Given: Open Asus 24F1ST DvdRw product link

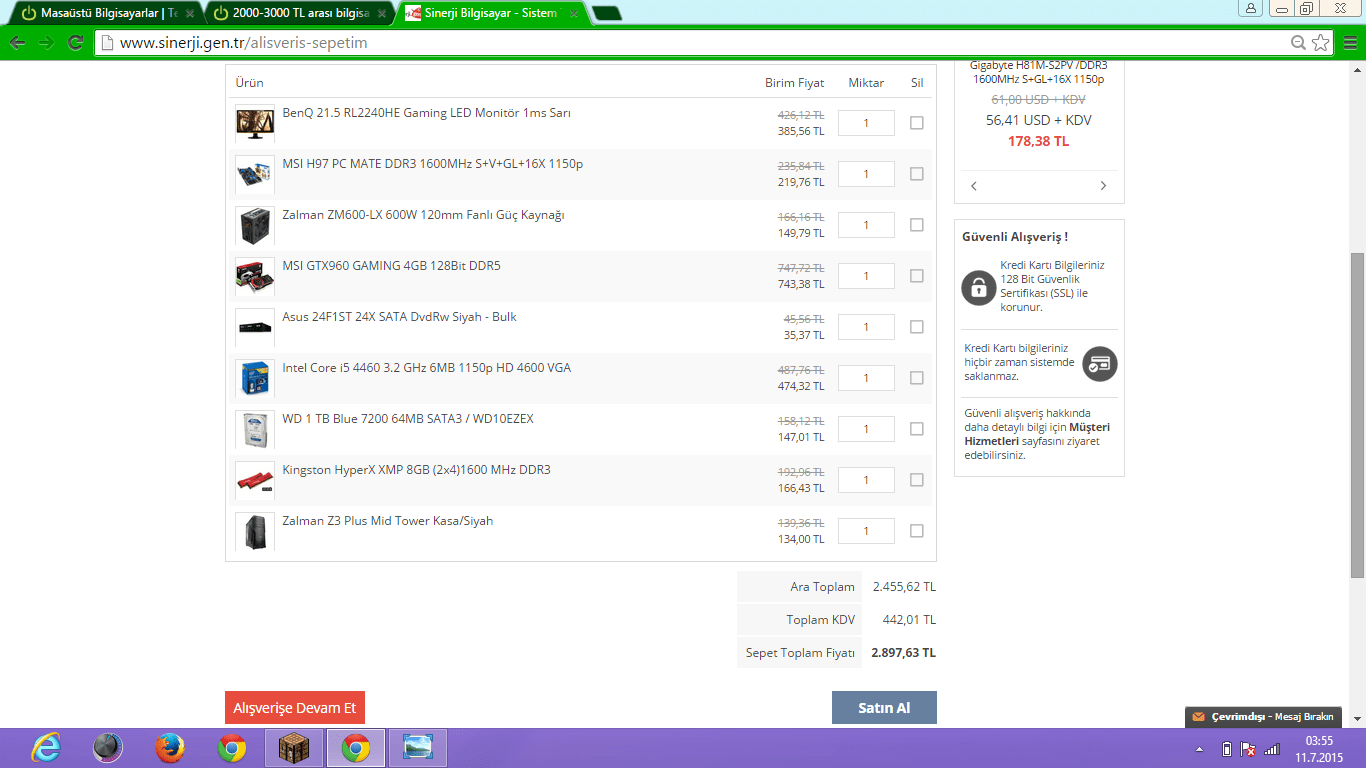Looking at the screenshot, I should pos(399,317).
